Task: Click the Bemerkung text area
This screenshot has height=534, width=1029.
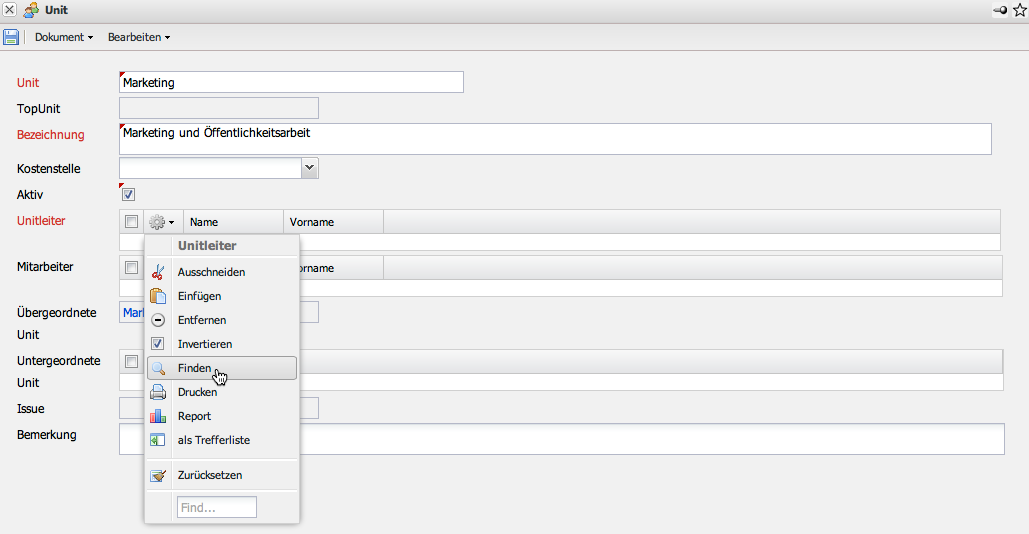Action: click(562, 439)
